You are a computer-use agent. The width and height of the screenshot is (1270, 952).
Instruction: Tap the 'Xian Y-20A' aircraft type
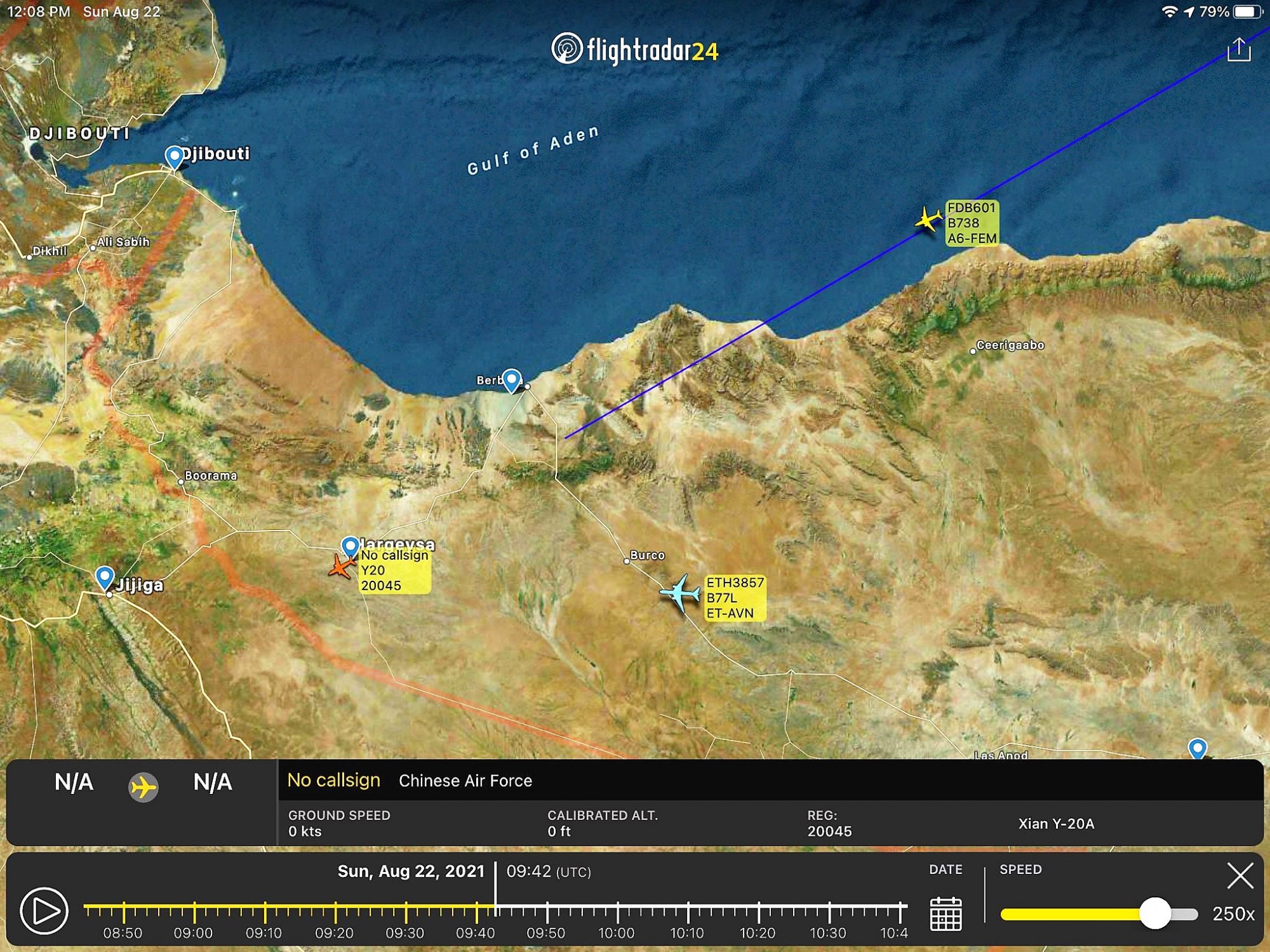pyautogui.click(x=1056, y=824)
